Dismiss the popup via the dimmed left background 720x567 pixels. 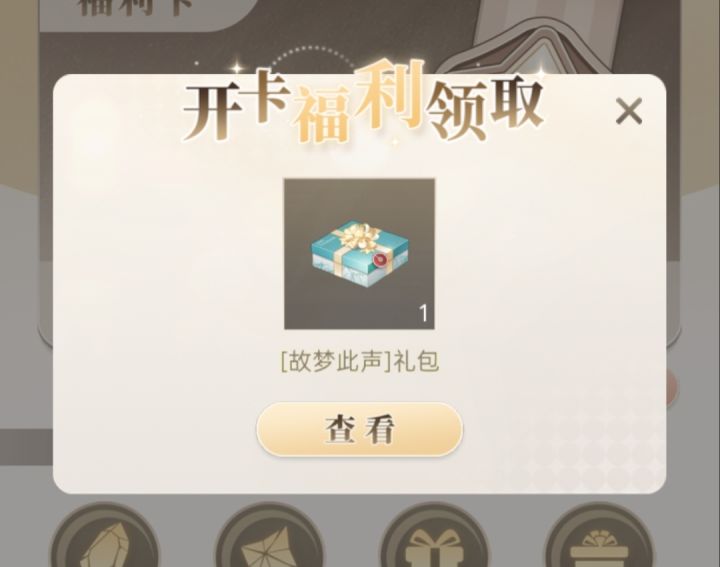25,321
